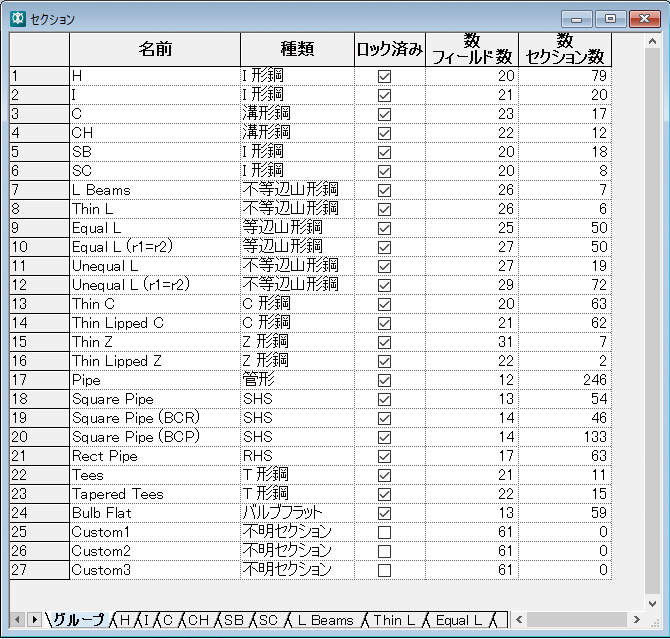Click the セクション数 column header
This screenshot has height=639, width=670.
[x=565, y=50]
